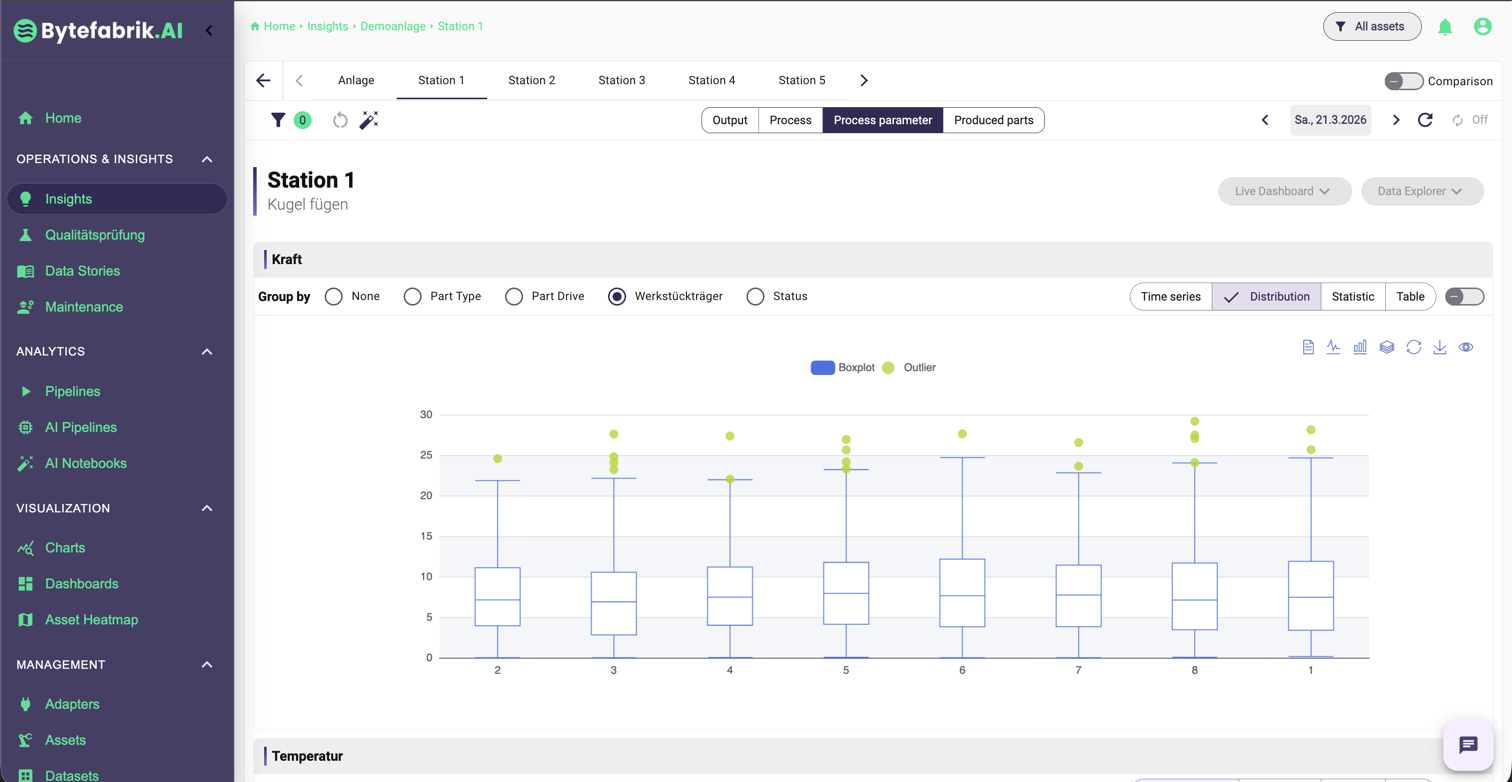The height and width of the screenshot is (782, 1512).
Task: Click the chart refresh icon in chart toolbar
Action: pyautogui.click(x=1413, y=347)
